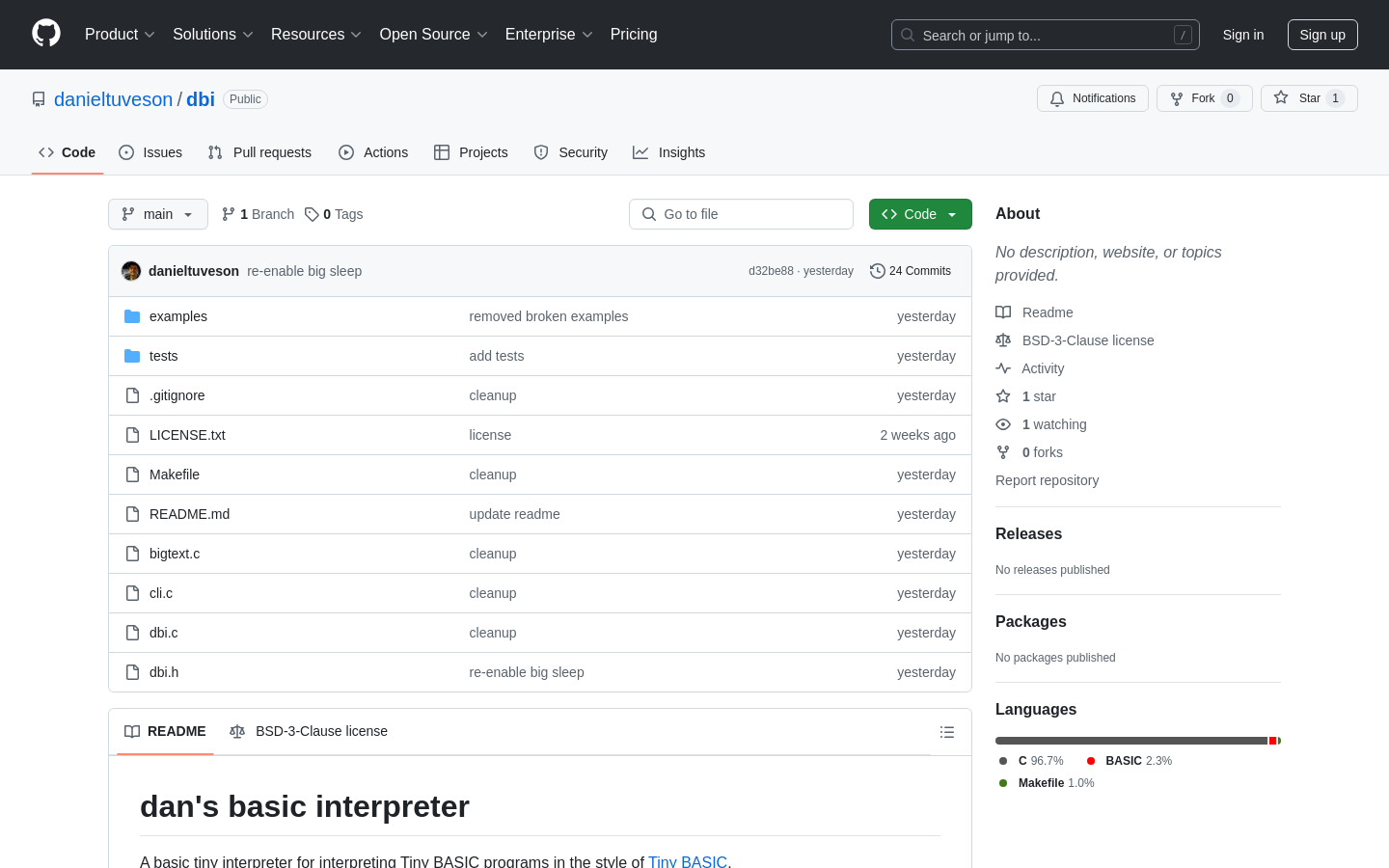Click the Makefile 1.0% language entry

tap(1047, 783)
